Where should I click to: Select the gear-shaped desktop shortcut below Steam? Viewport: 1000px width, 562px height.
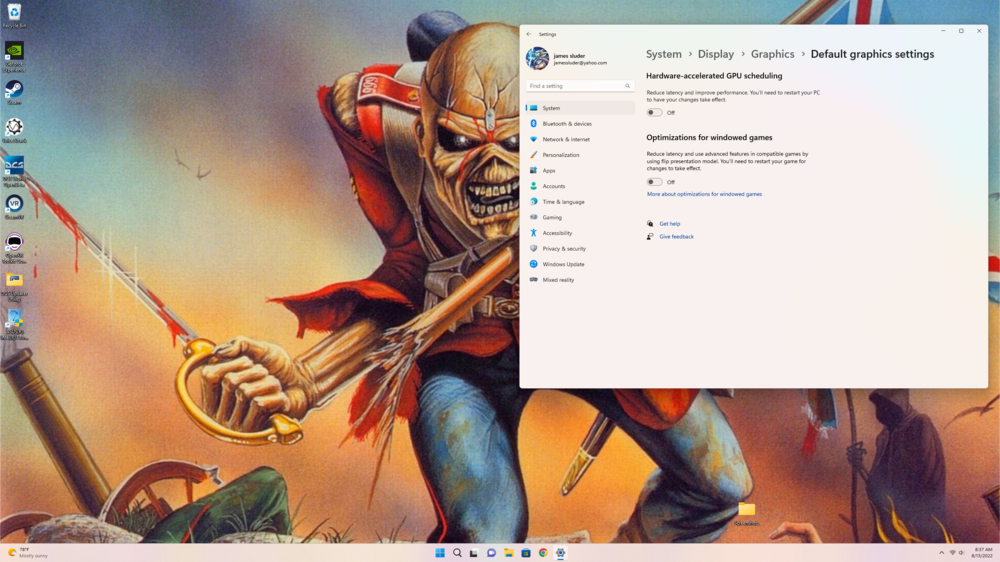click(14, 130)
